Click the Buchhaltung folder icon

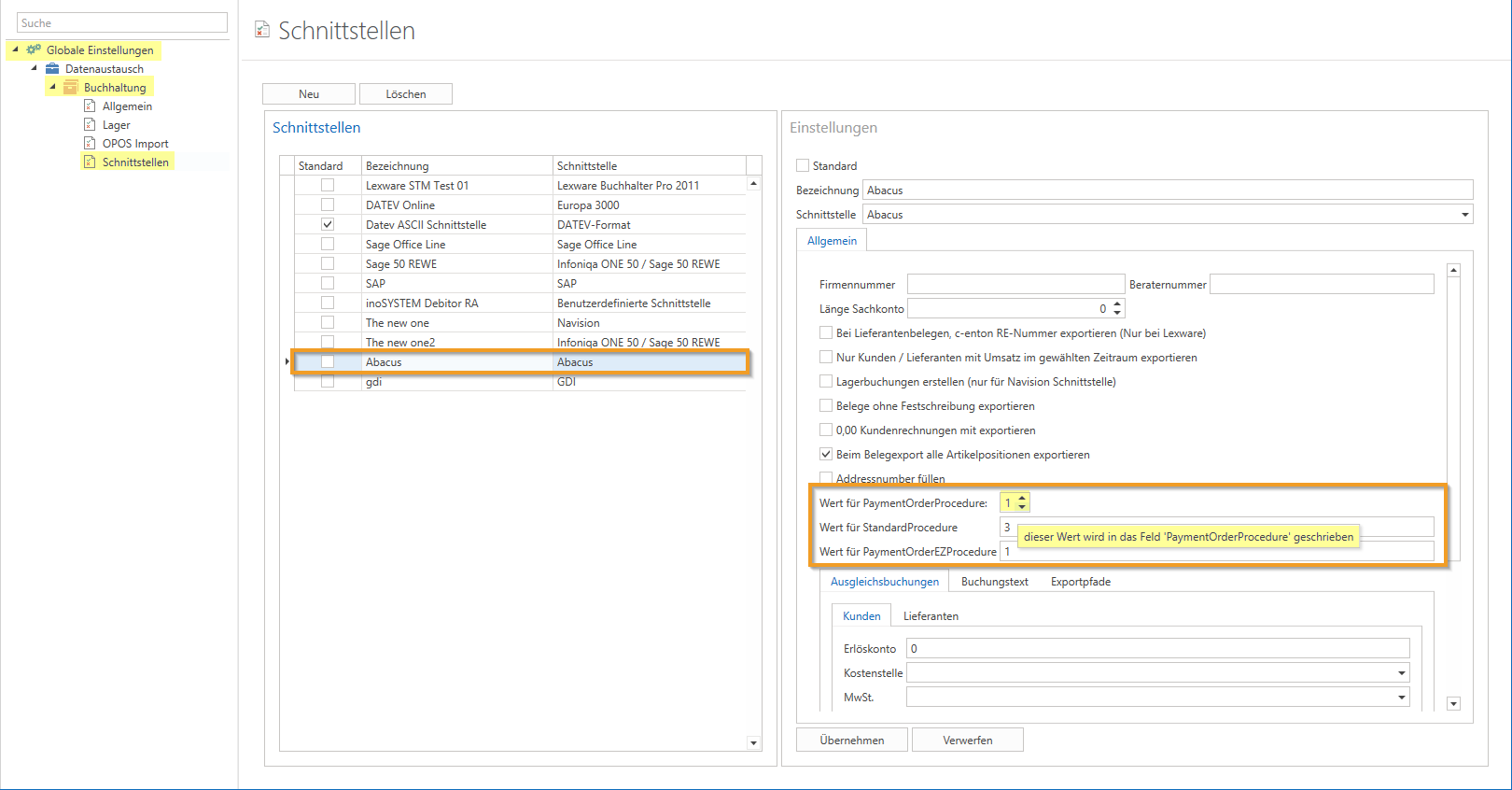[71, 87]
